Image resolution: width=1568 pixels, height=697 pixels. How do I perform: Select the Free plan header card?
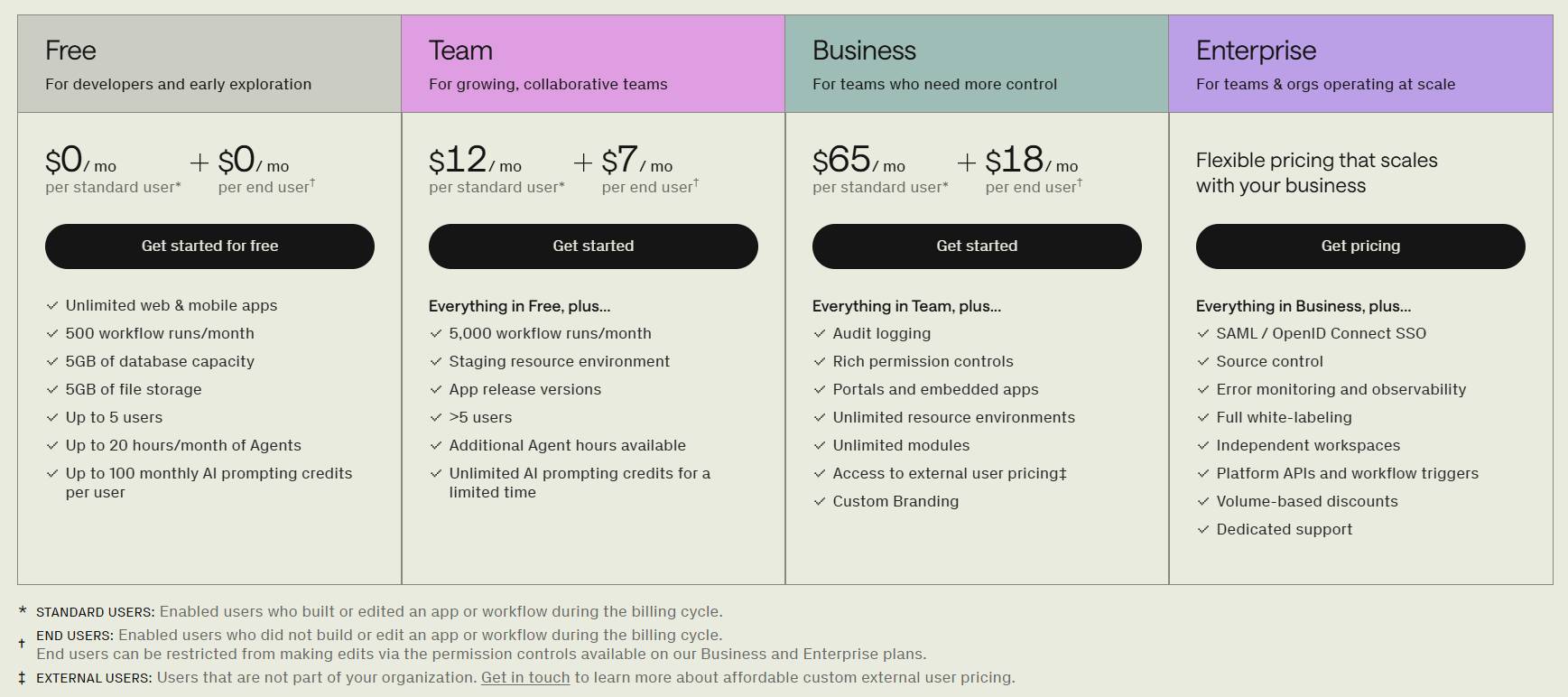point(209,61)
